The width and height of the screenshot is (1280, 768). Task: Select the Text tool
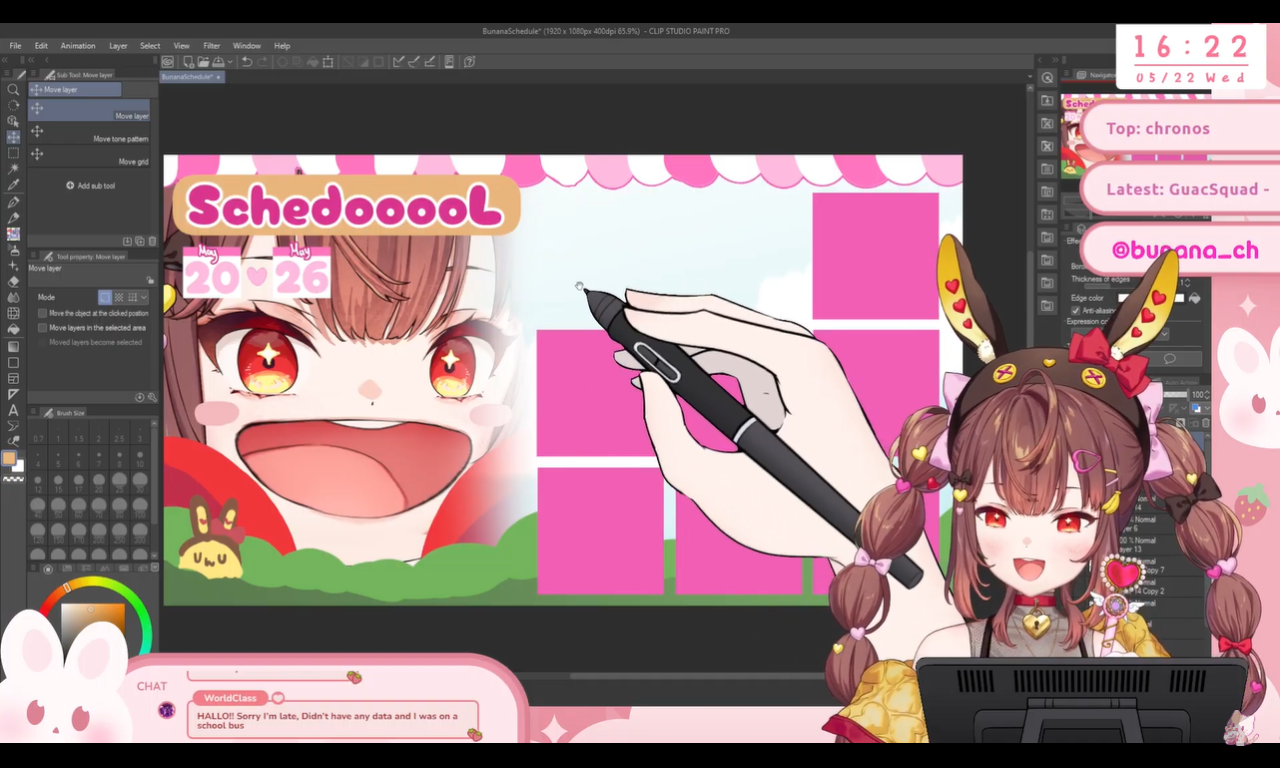click(13, 410)
